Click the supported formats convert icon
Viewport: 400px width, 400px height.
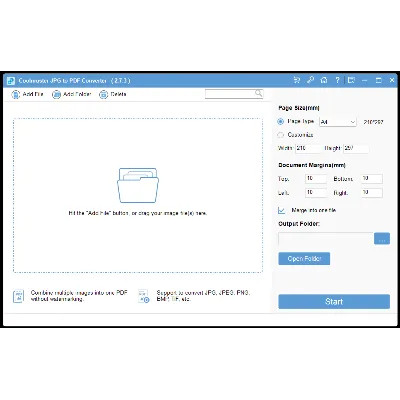(x=144, y=296)
